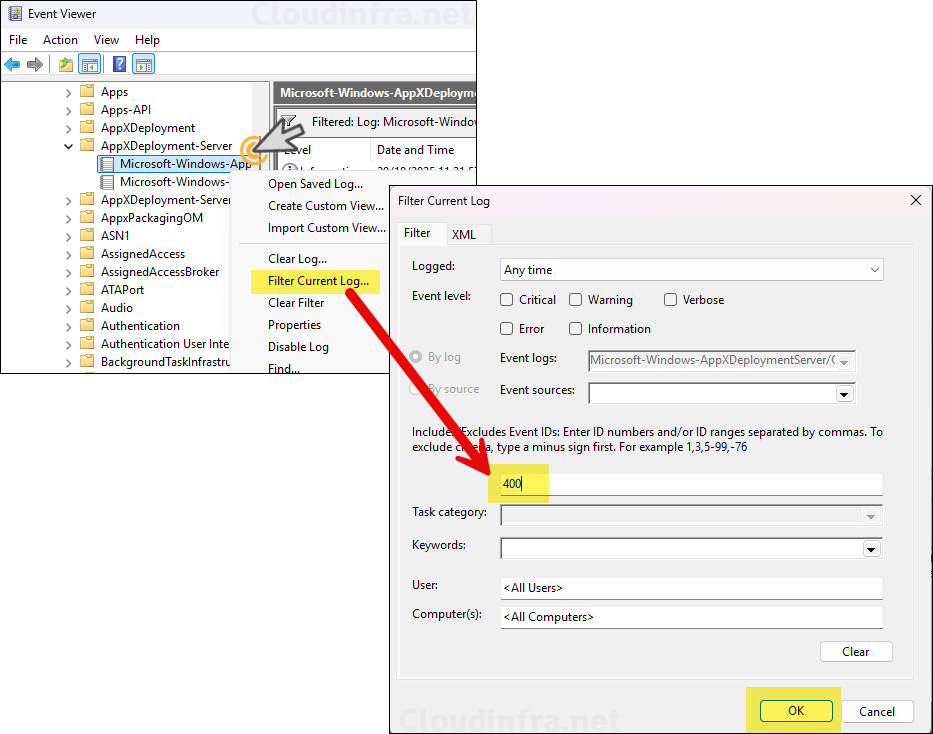933x734 pixels.
Task: Click the Event IDs input field containing 400
Action: pos(600,483)
